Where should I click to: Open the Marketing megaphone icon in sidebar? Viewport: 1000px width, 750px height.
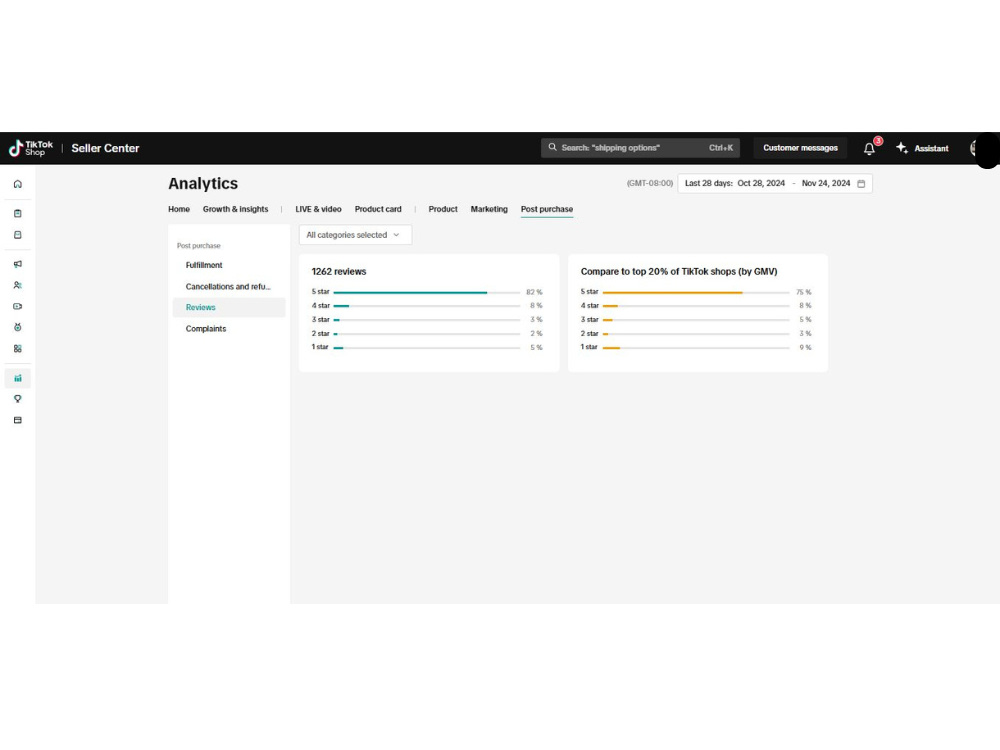point(18,264)
